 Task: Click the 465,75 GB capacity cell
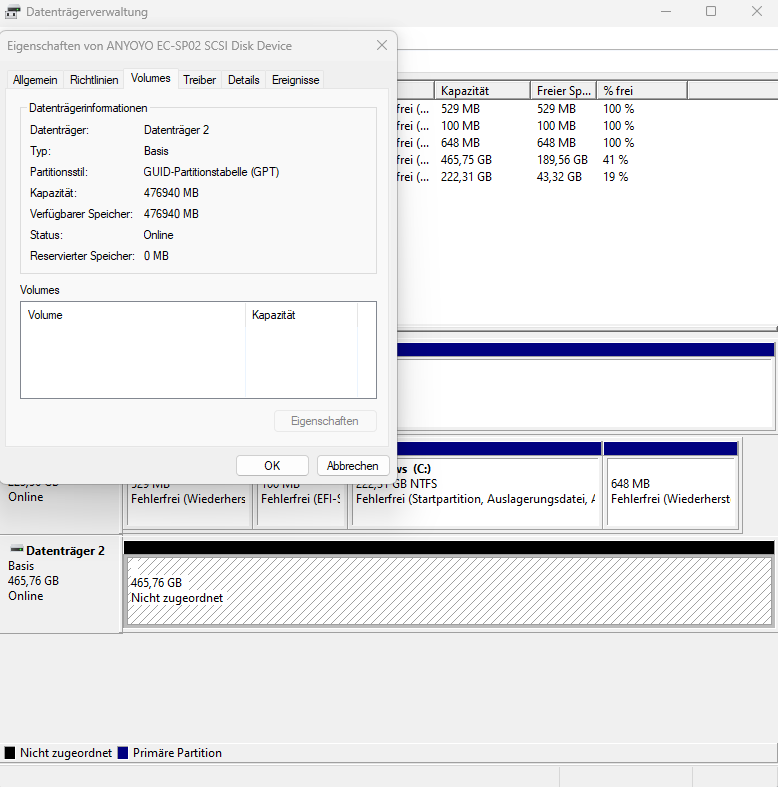pyautogui.click(x=466, y=160)
